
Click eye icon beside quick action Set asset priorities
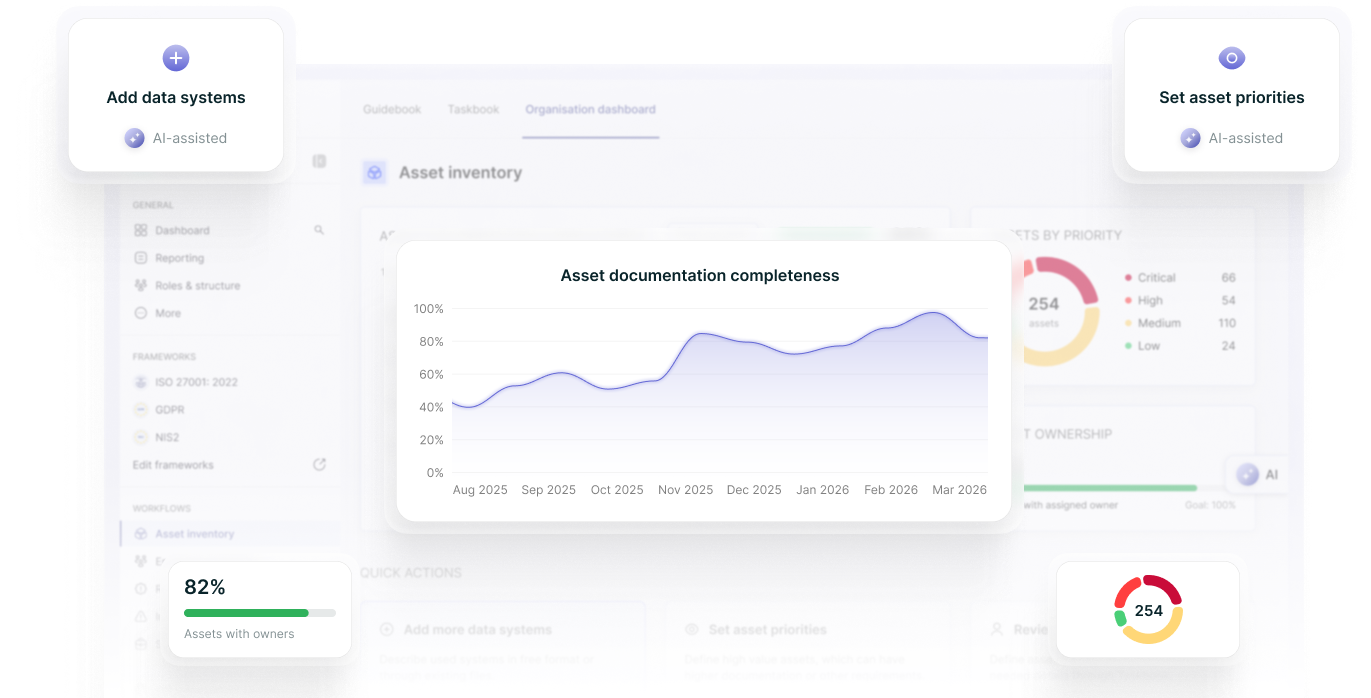691,629
